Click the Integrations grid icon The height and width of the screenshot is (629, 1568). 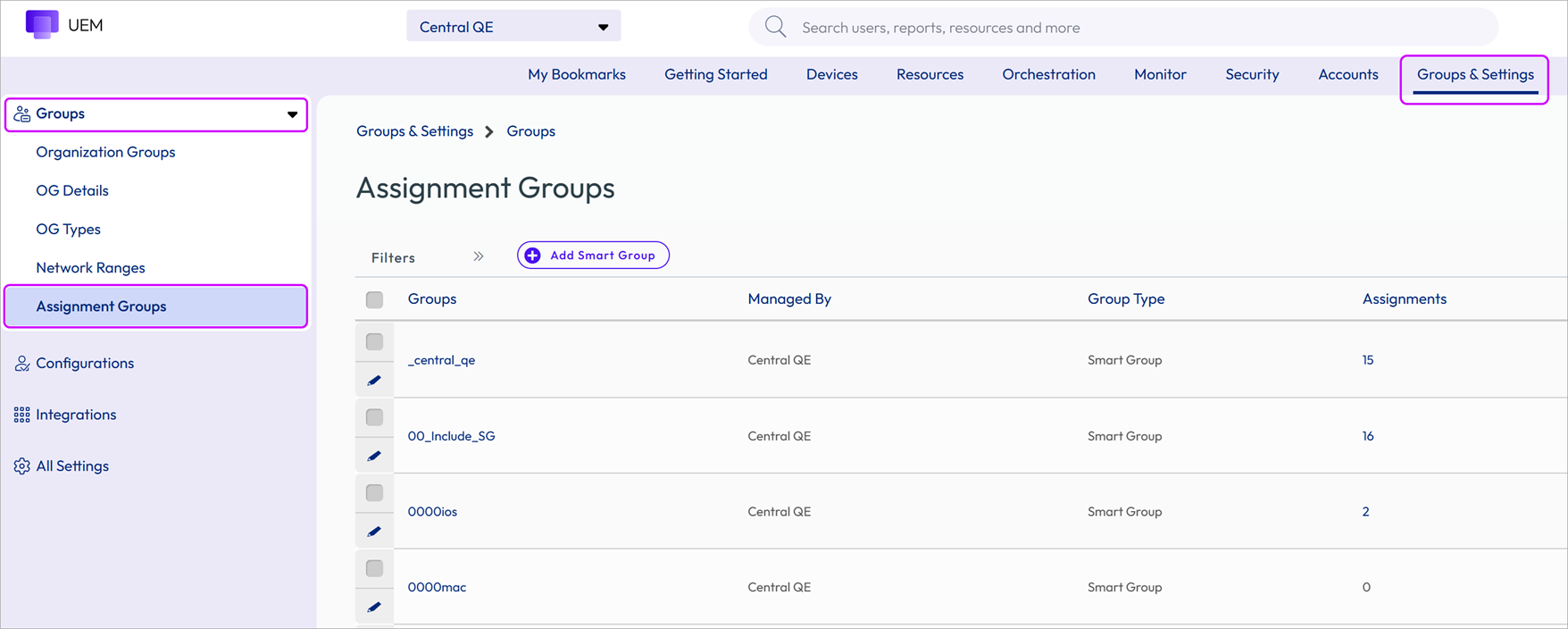22,415
